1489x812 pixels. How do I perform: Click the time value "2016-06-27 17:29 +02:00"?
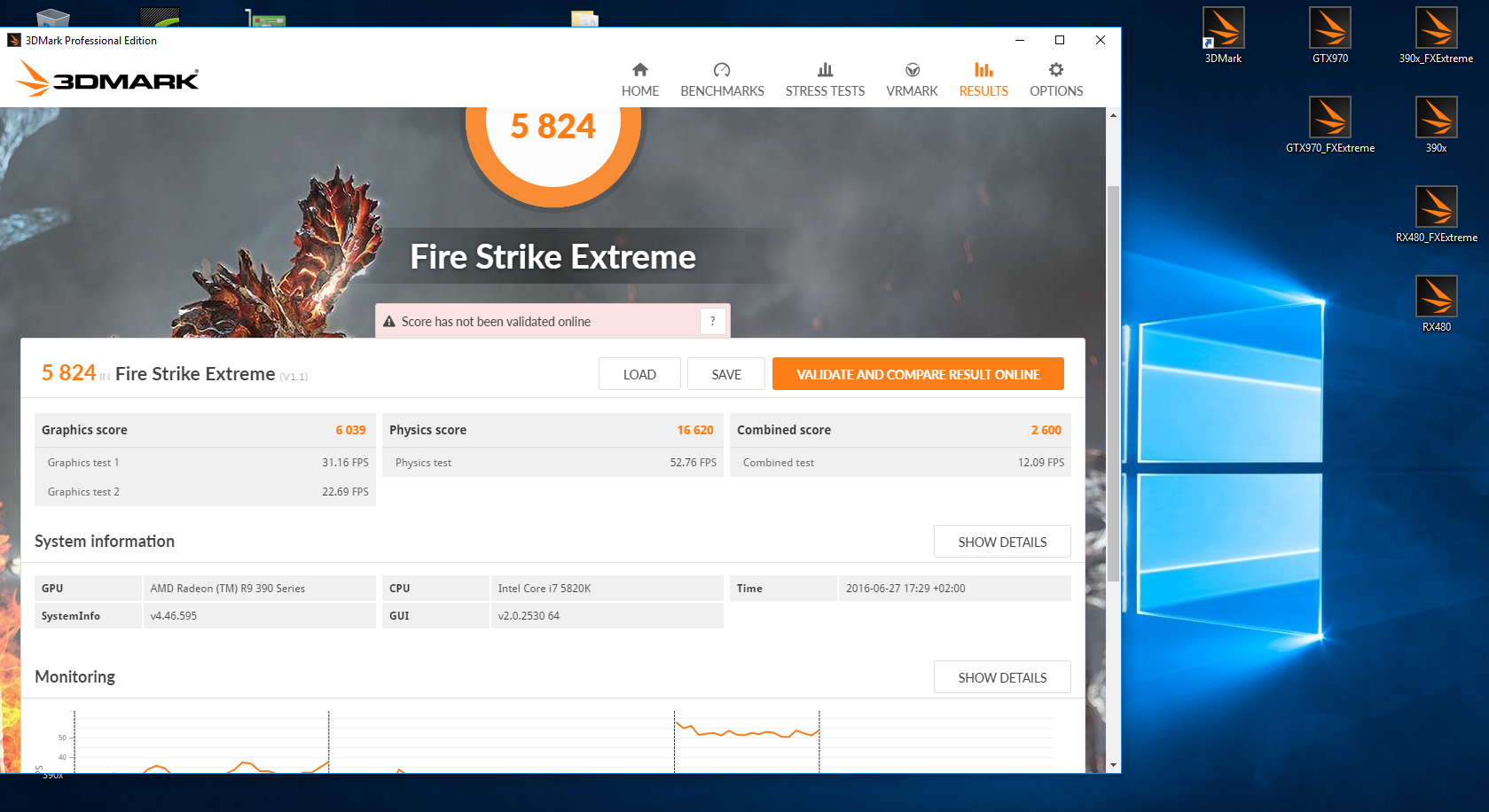pos(905,589)
